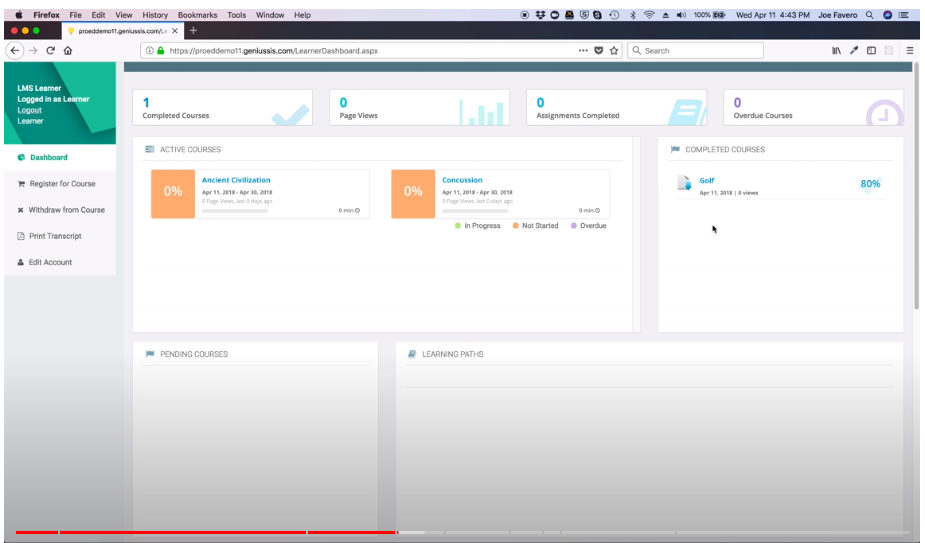Screen dimensions: 925x543
Task: Open the Ancient Civilization course
Action: pos(236,180)
